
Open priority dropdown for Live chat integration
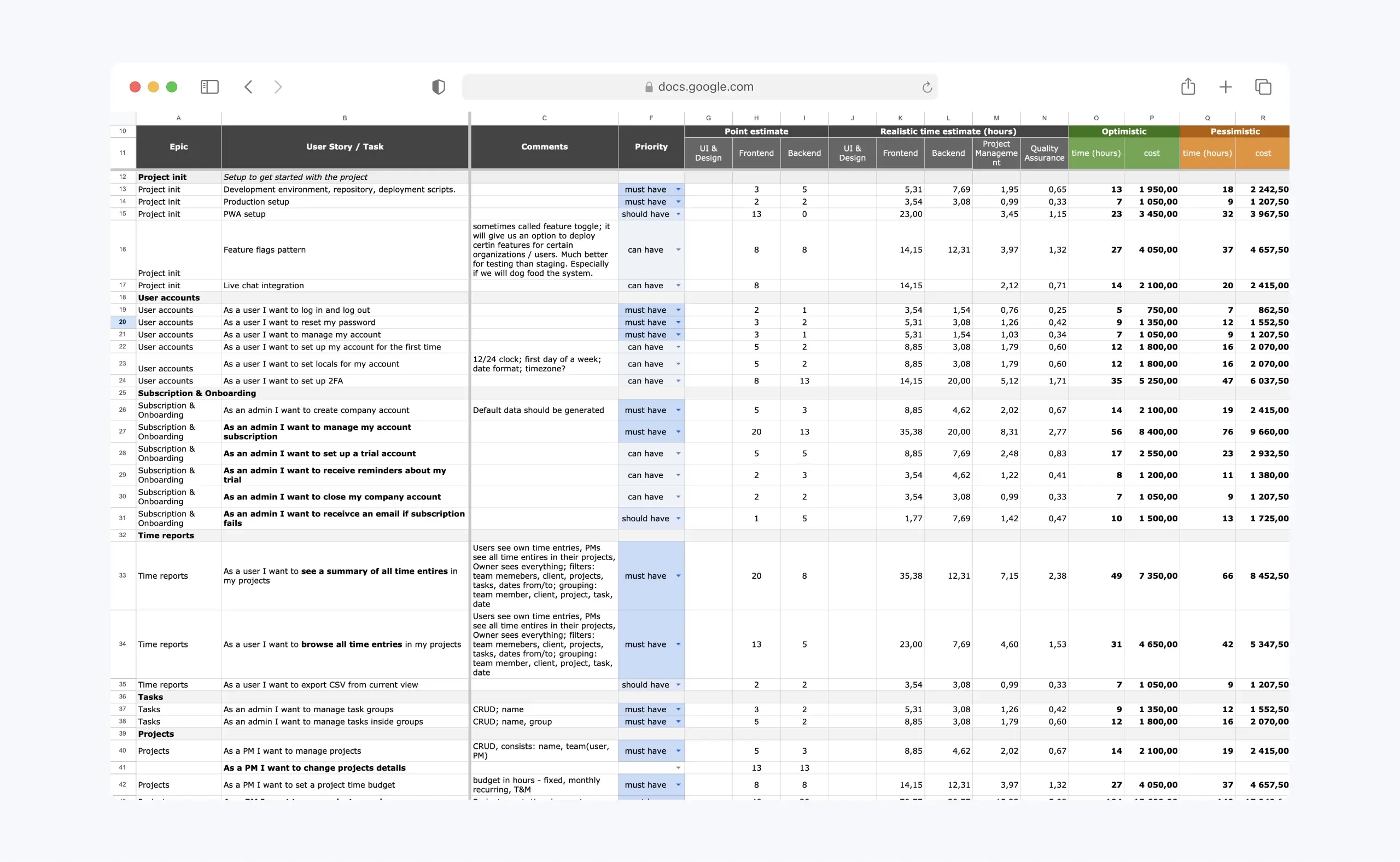678,286
